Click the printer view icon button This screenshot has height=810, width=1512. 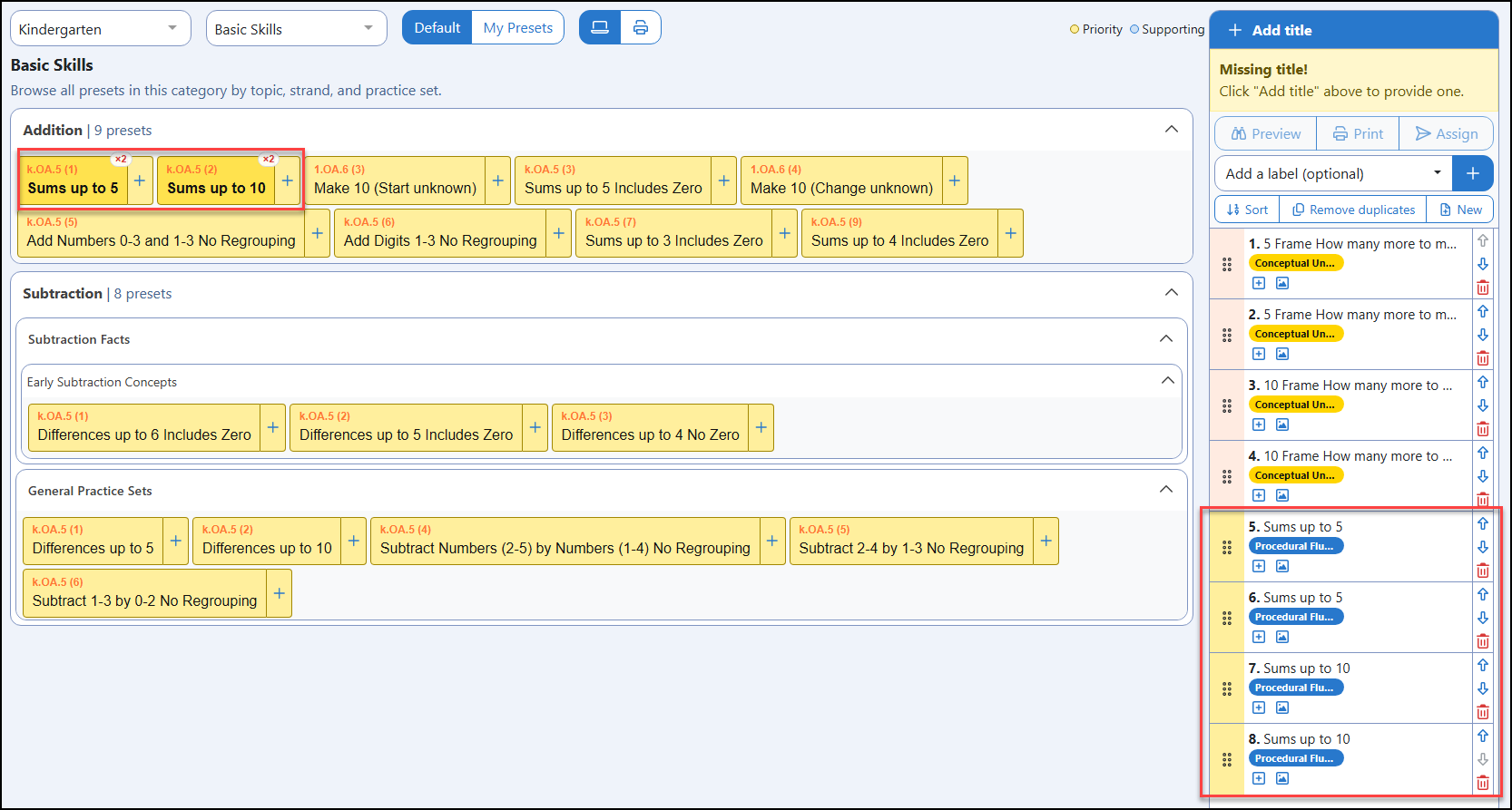pos(641,27)
